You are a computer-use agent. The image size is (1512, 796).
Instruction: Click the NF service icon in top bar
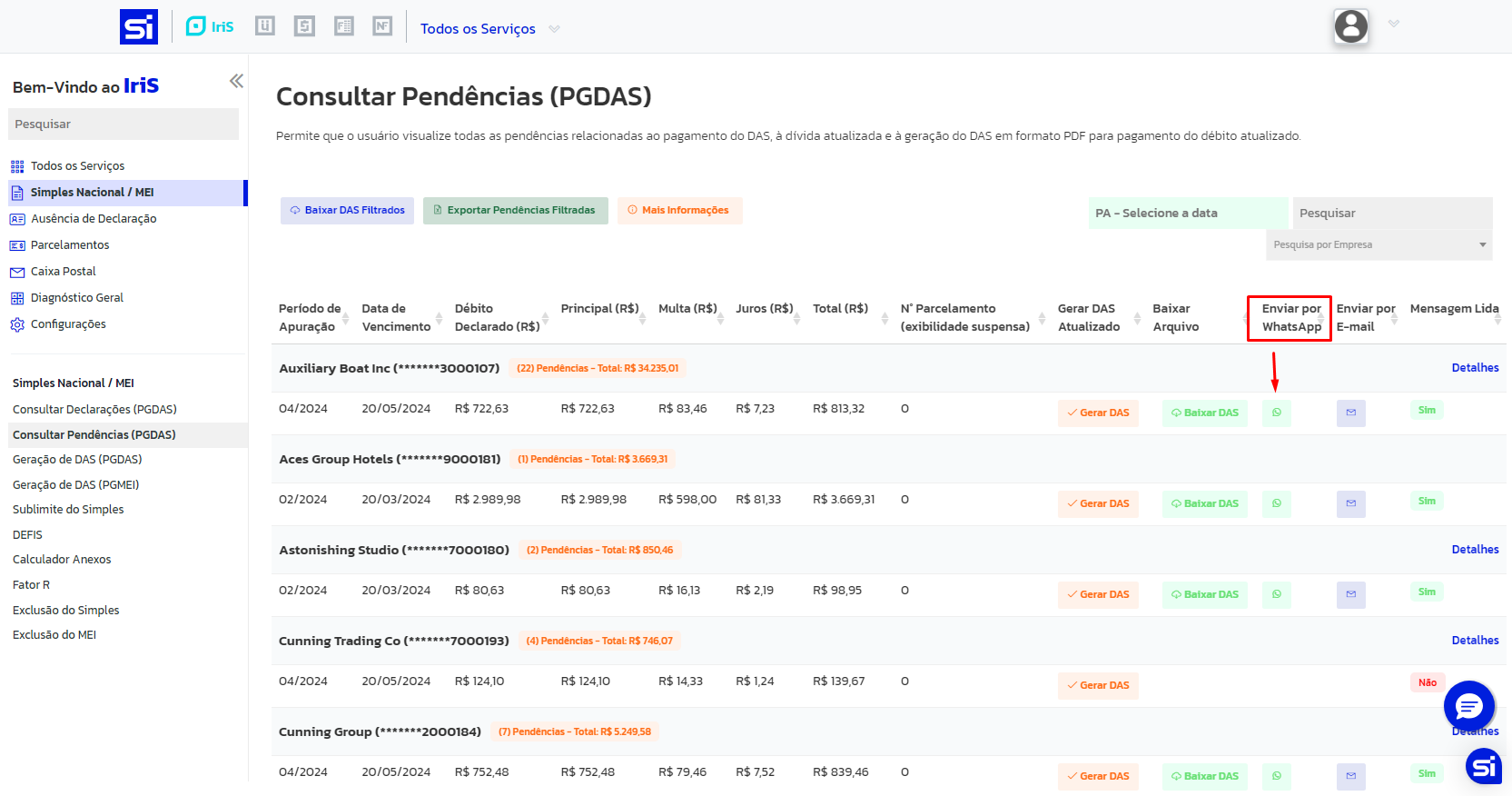382,26
